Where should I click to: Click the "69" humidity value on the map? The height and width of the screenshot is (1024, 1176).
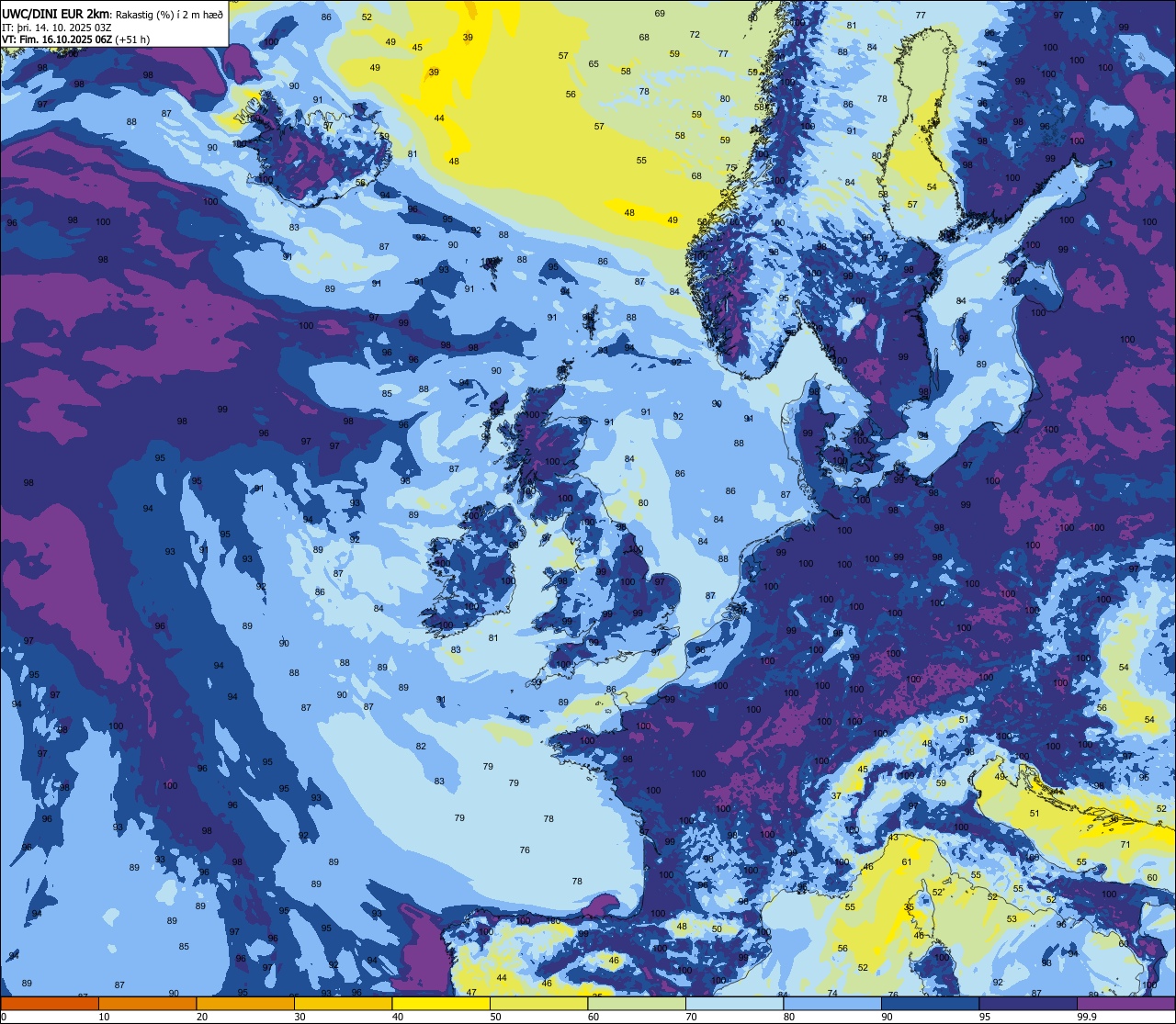(660, 14)
